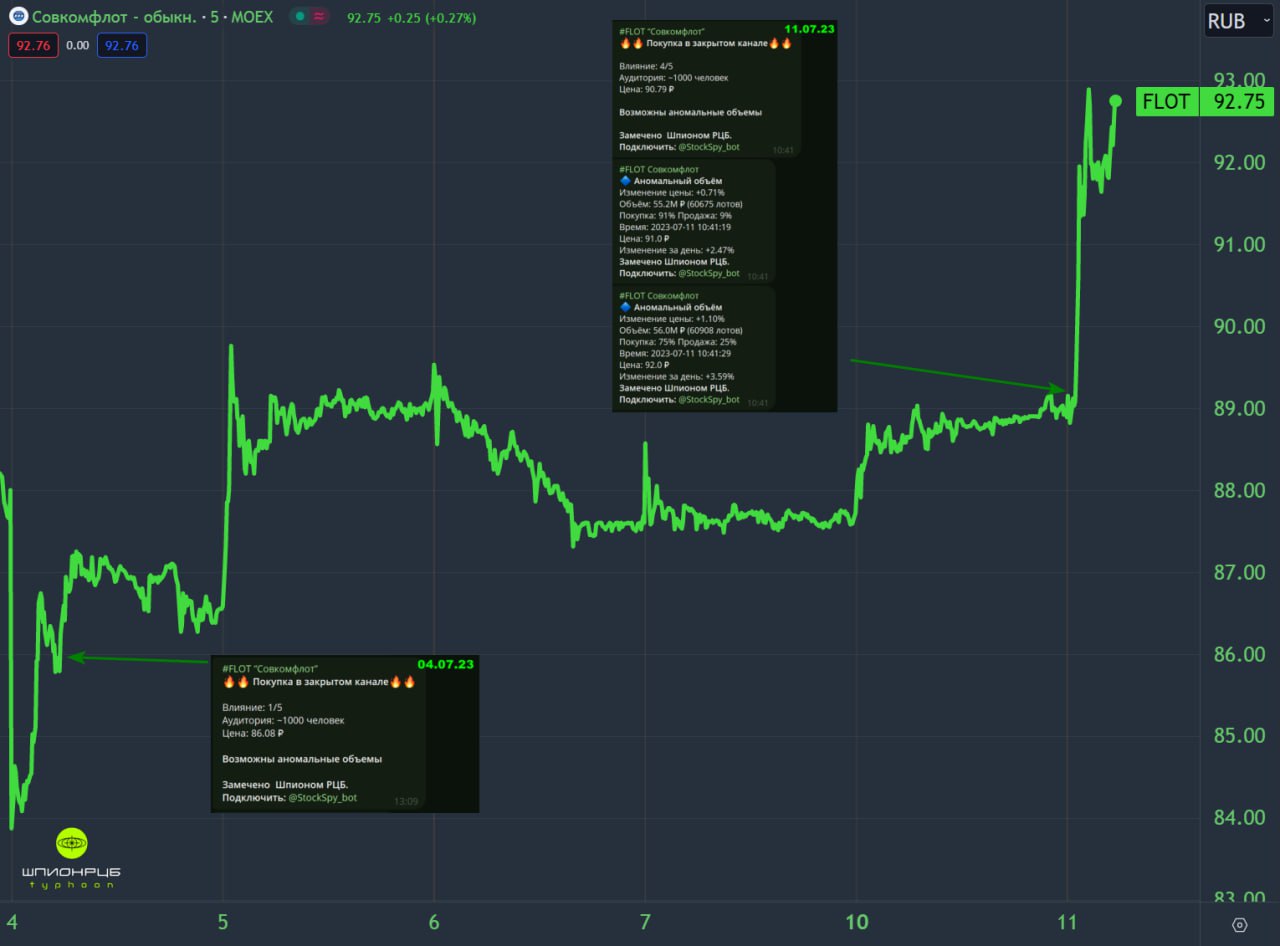1280x946 pixels.
Task: Click the green market status dot
Action: (x=300, y=17)
